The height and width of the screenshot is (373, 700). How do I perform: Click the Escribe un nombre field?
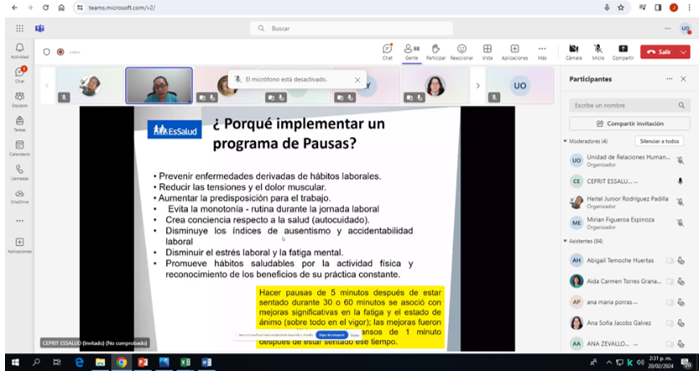tap(629, 106)
